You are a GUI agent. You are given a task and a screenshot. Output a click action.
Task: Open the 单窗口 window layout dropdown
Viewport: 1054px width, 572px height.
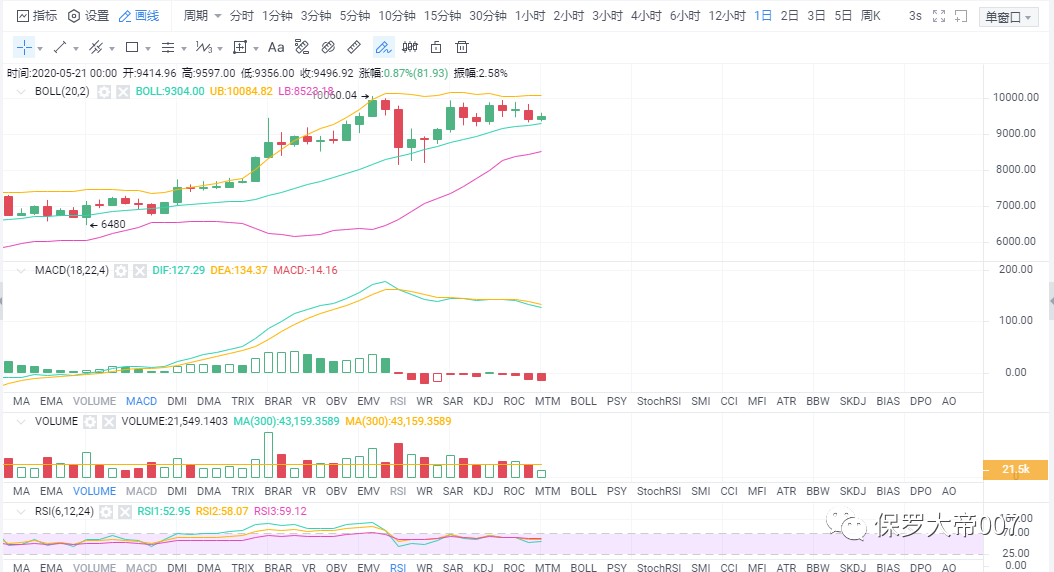coord(1008,17)
